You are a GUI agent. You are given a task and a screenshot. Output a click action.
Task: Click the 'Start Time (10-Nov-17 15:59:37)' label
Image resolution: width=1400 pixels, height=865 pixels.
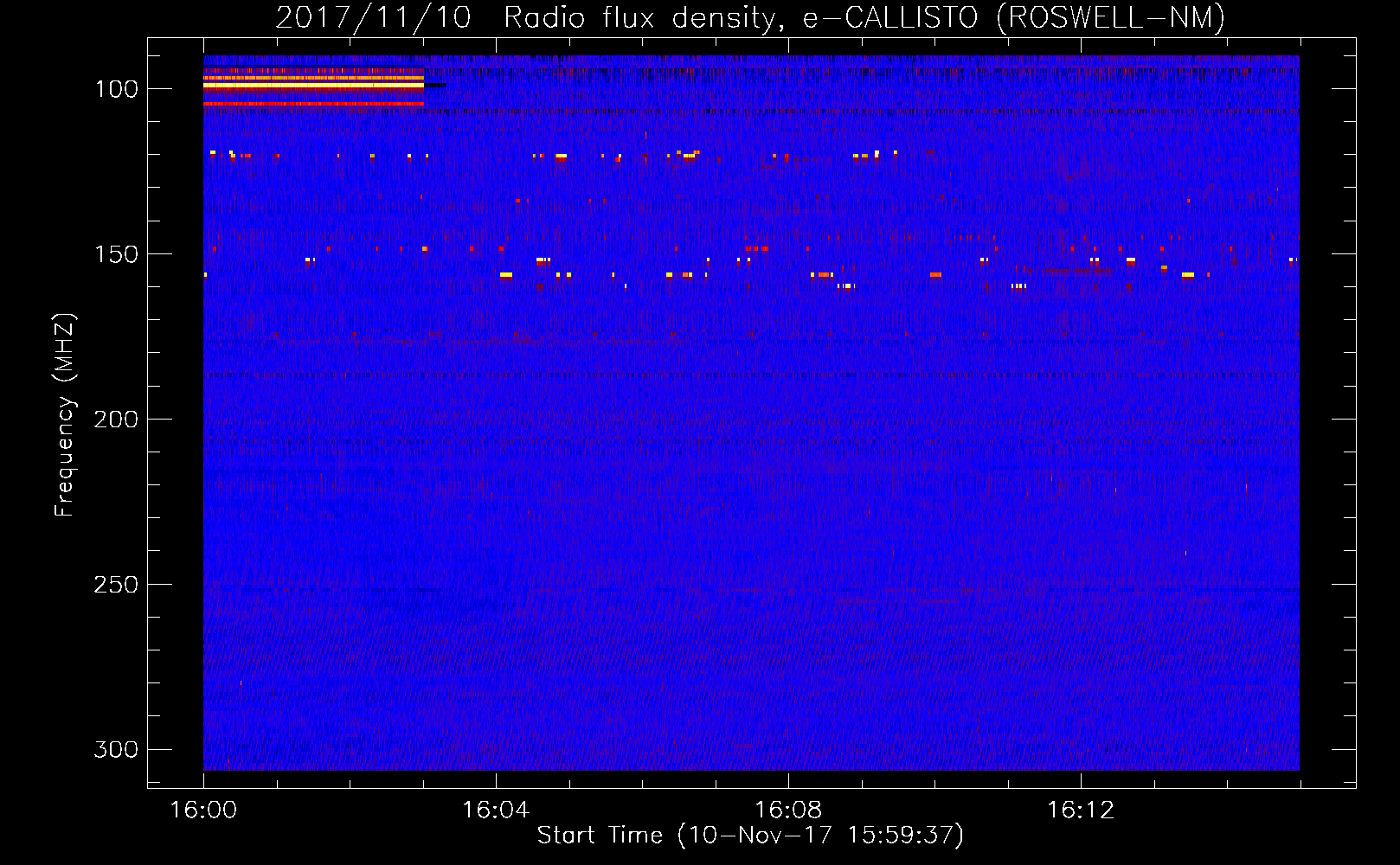(750, 836)
